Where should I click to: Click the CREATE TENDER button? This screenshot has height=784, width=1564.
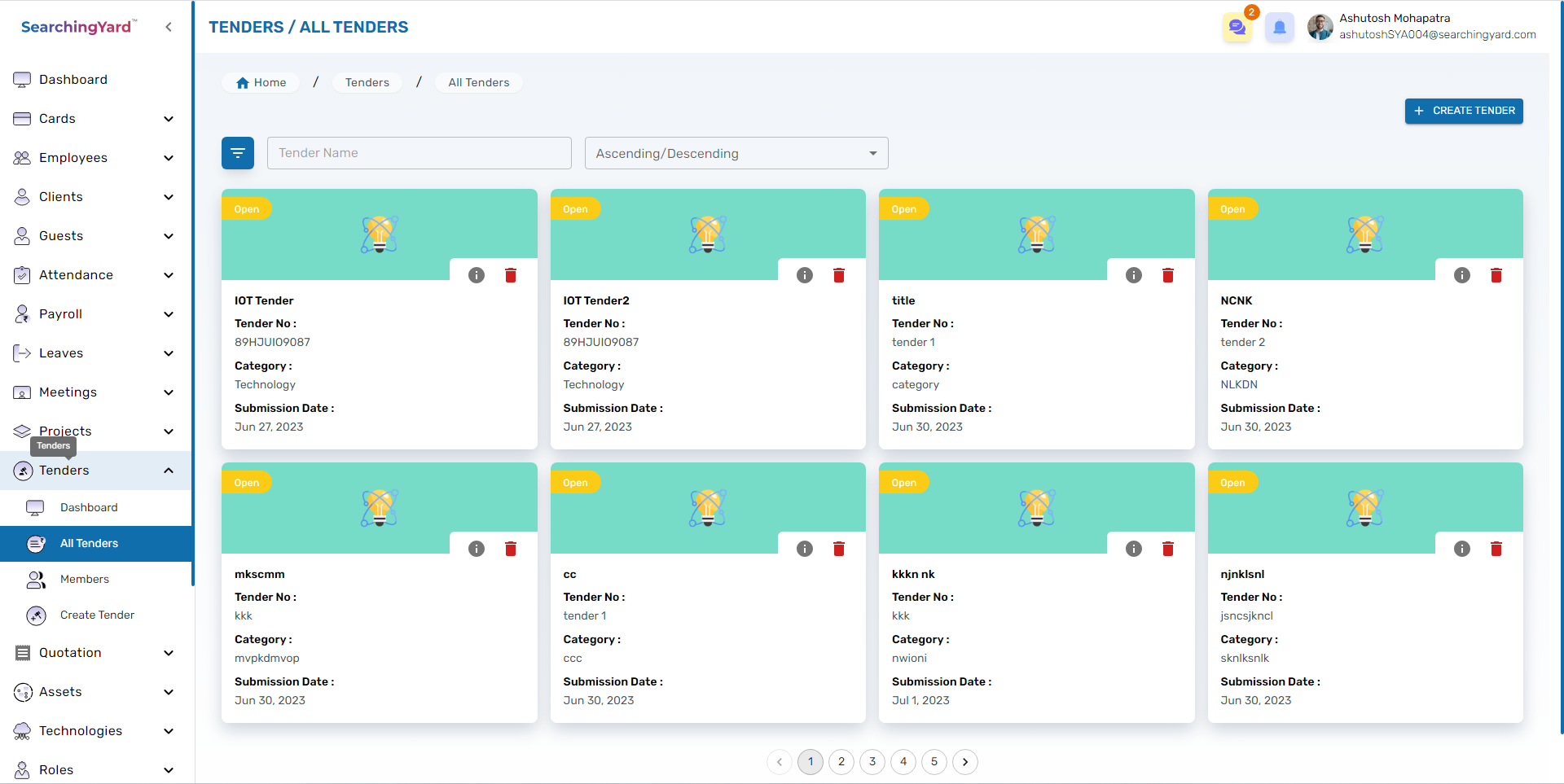1463,111
